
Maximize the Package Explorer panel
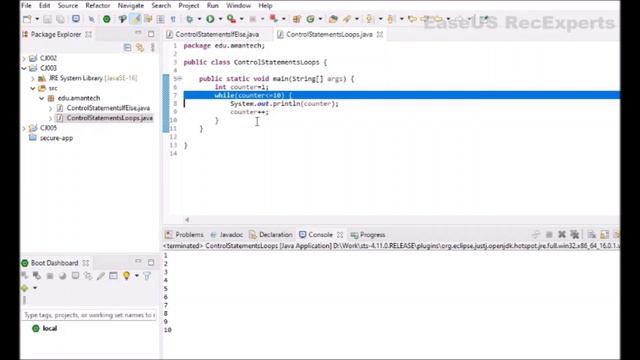click(151, 34)
